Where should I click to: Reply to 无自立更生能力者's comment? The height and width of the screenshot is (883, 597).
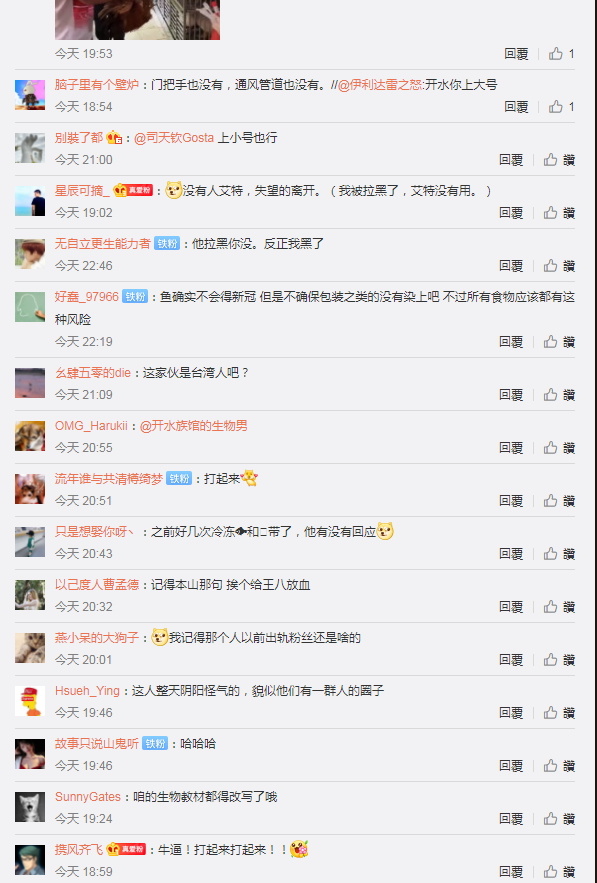(x=511, y=266)
